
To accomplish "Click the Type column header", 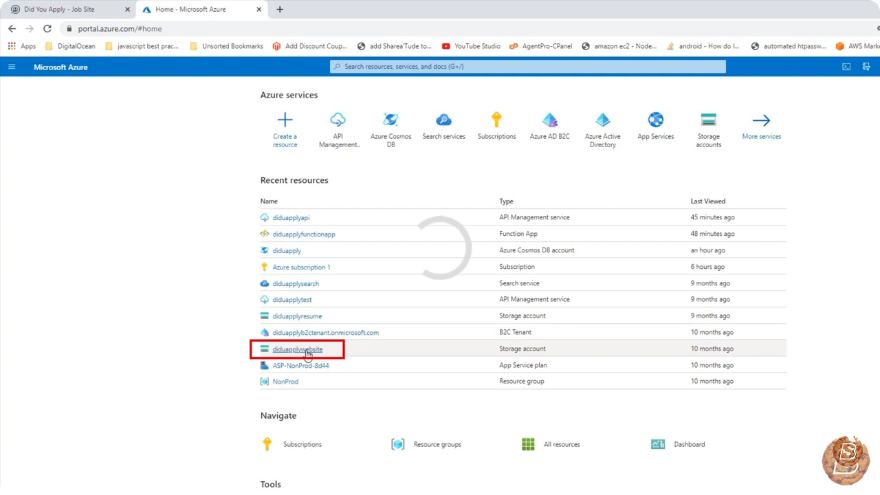I will [x=506, y=201].
